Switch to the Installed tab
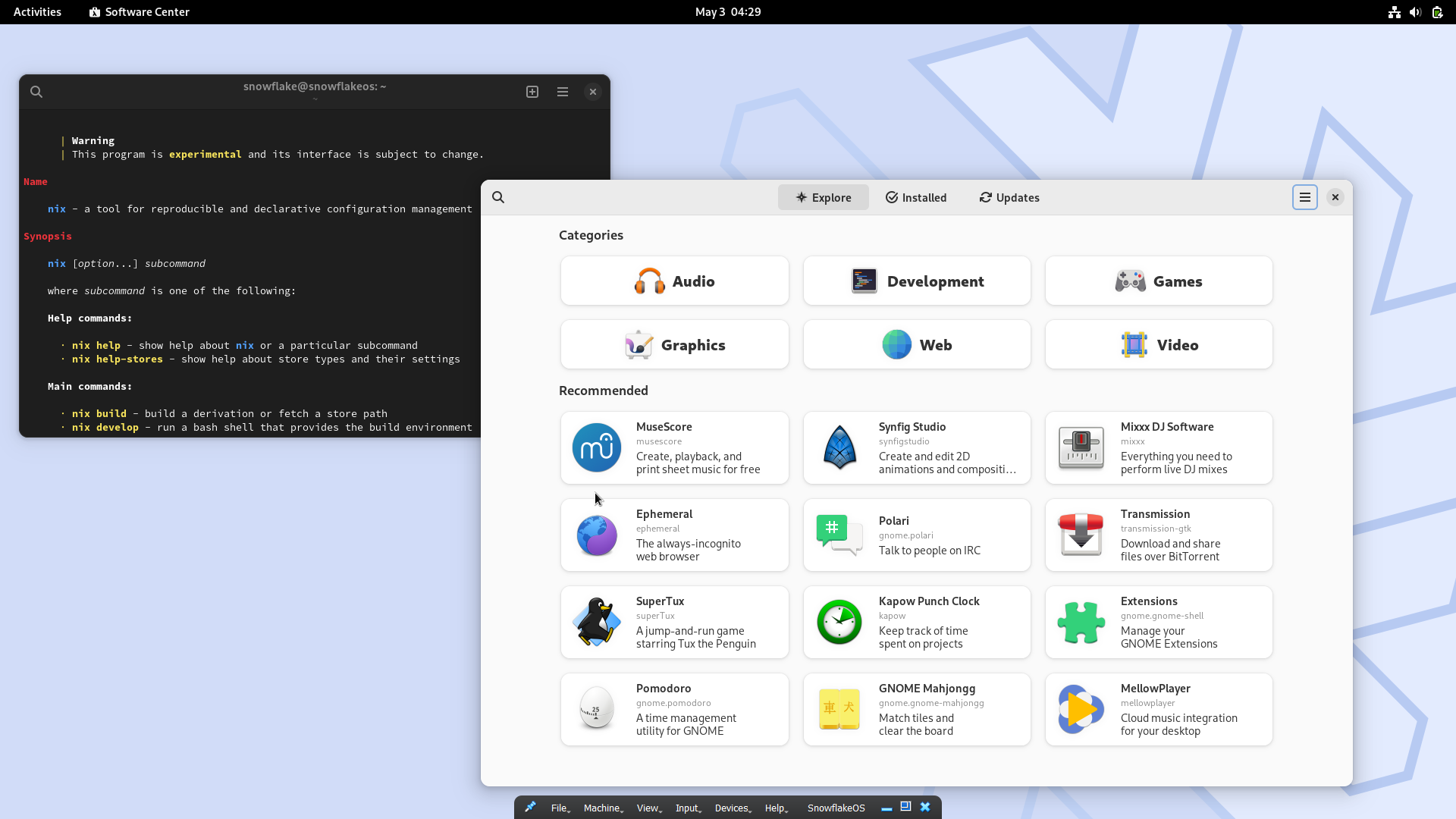This screenshot has height=819, width=1456. pyautogui.click(x=915, y=197)
